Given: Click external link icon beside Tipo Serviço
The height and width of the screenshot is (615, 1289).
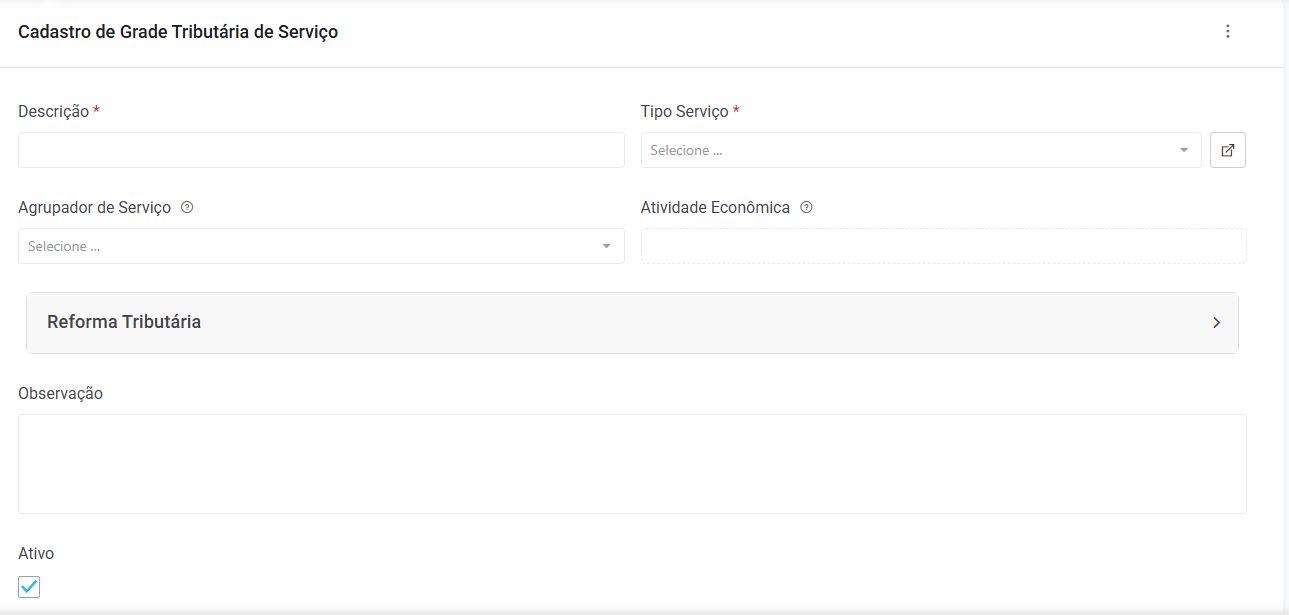Looking at the screenshot, I should coord(1228,150).
